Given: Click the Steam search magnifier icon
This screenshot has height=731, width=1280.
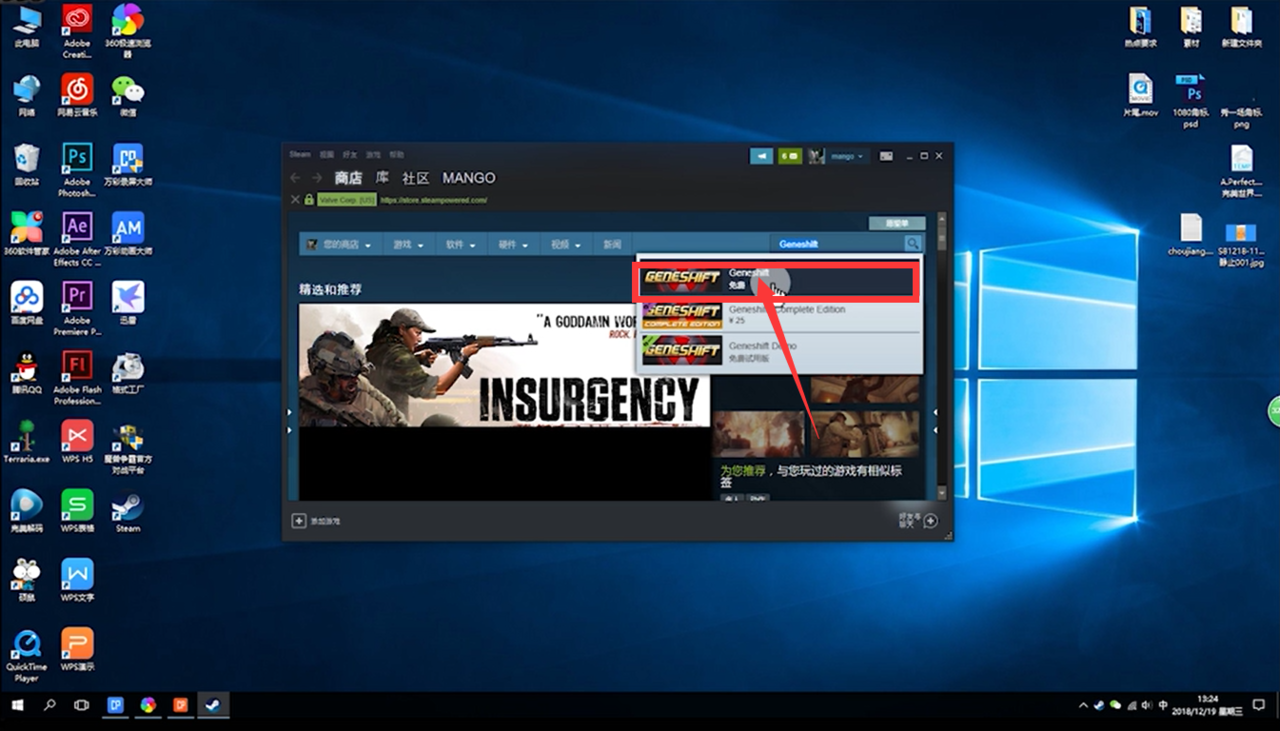Looking at the screenshot, I should point(912,244).
